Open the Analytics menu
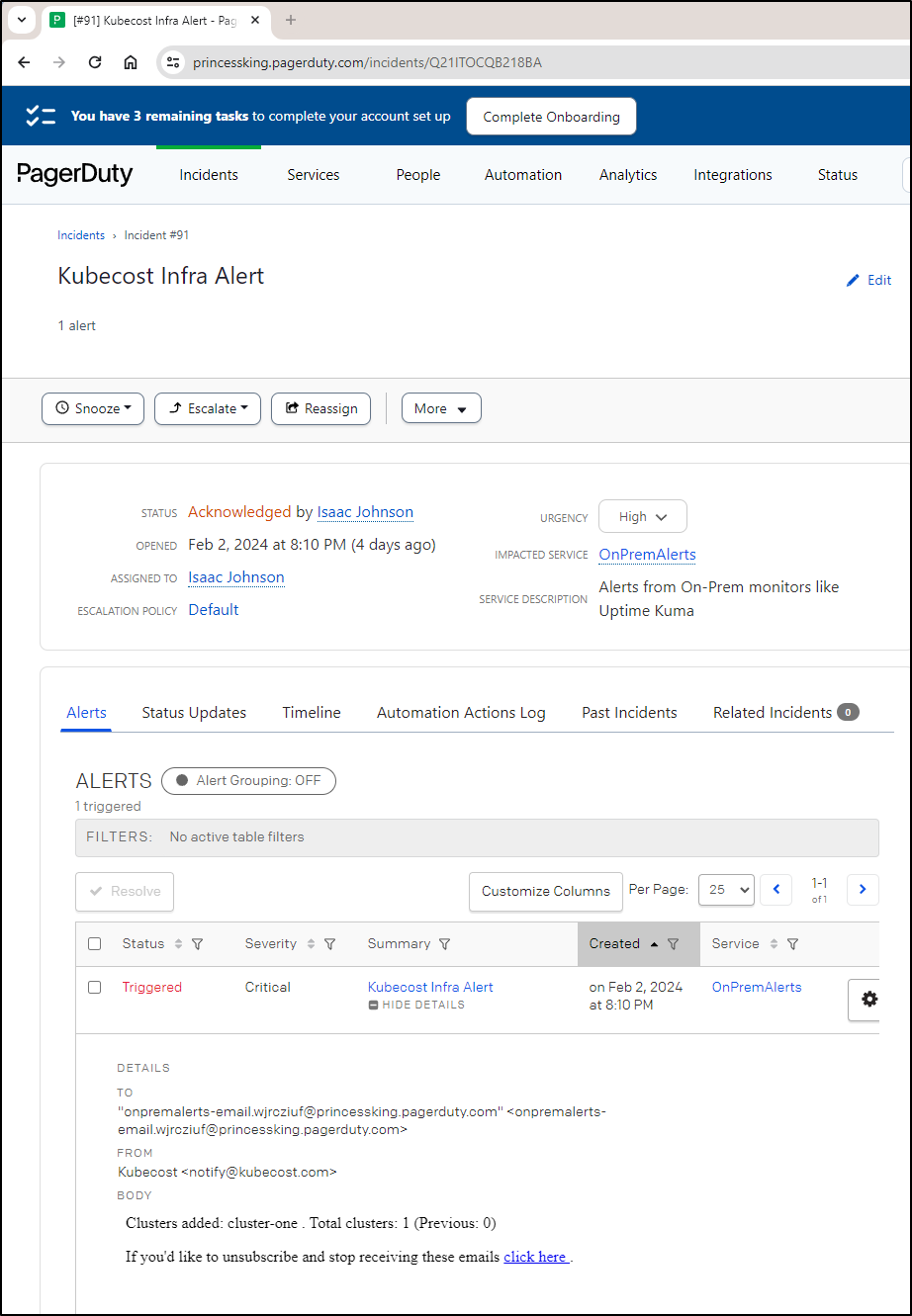912x1316 pixels. [x=628, y=175]
